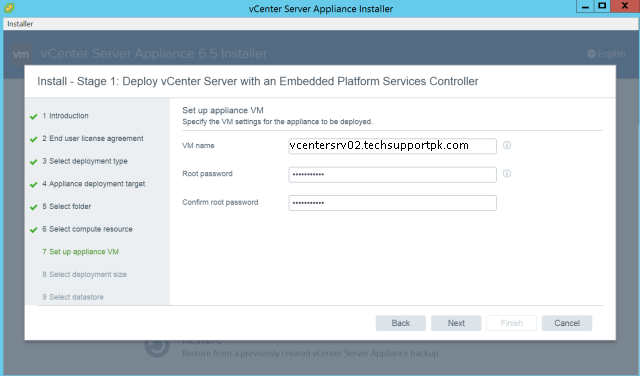Click the Root password info icon

[x=507, y=174]
